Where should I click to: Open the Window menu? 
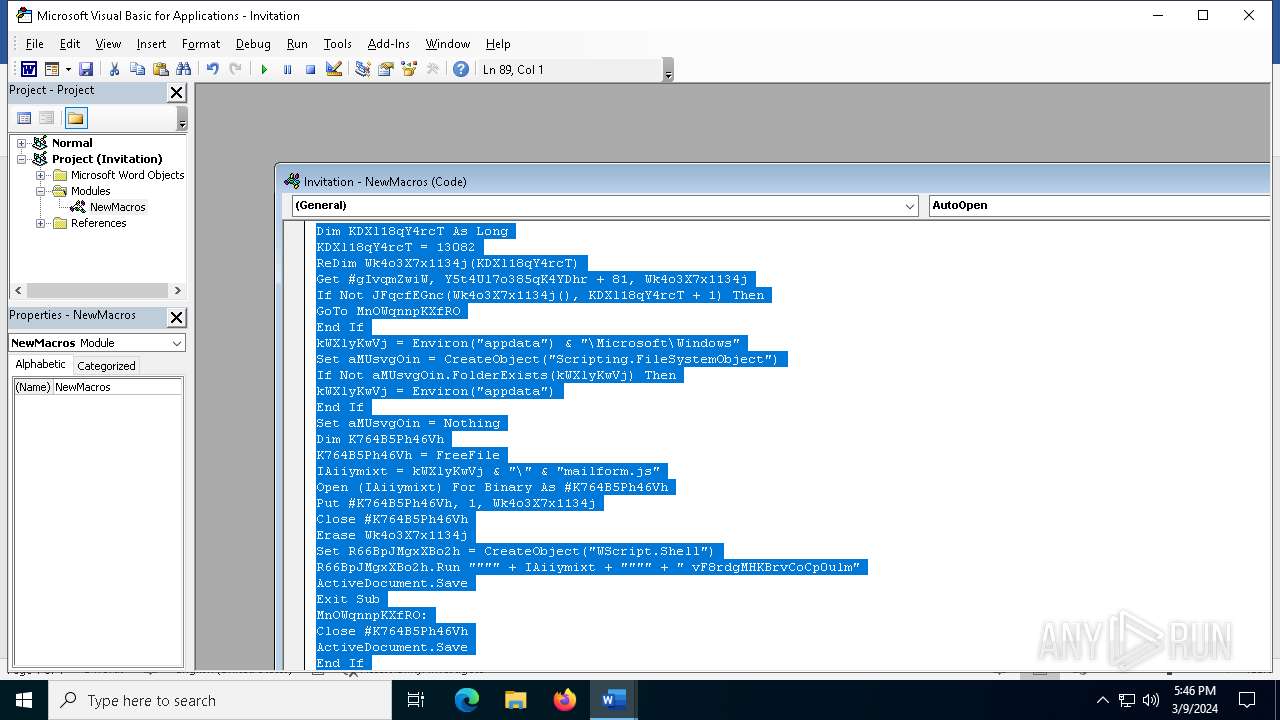click(447, 44)
